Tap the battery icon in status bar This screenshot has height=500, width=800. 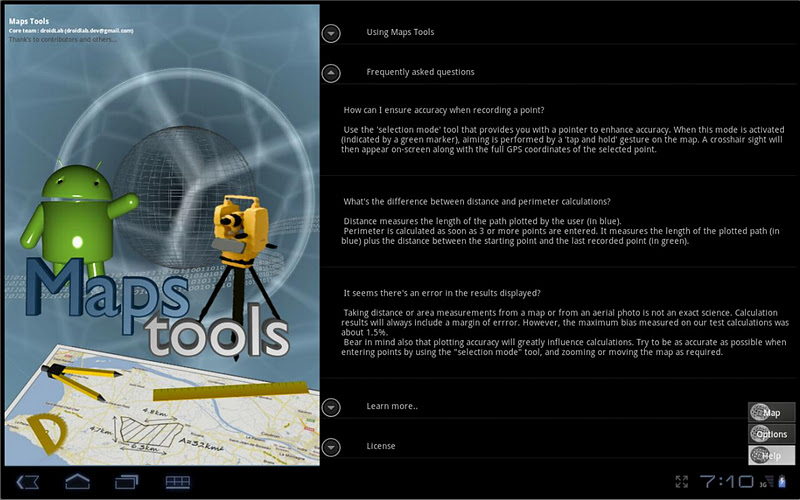[x=782, y=481]
